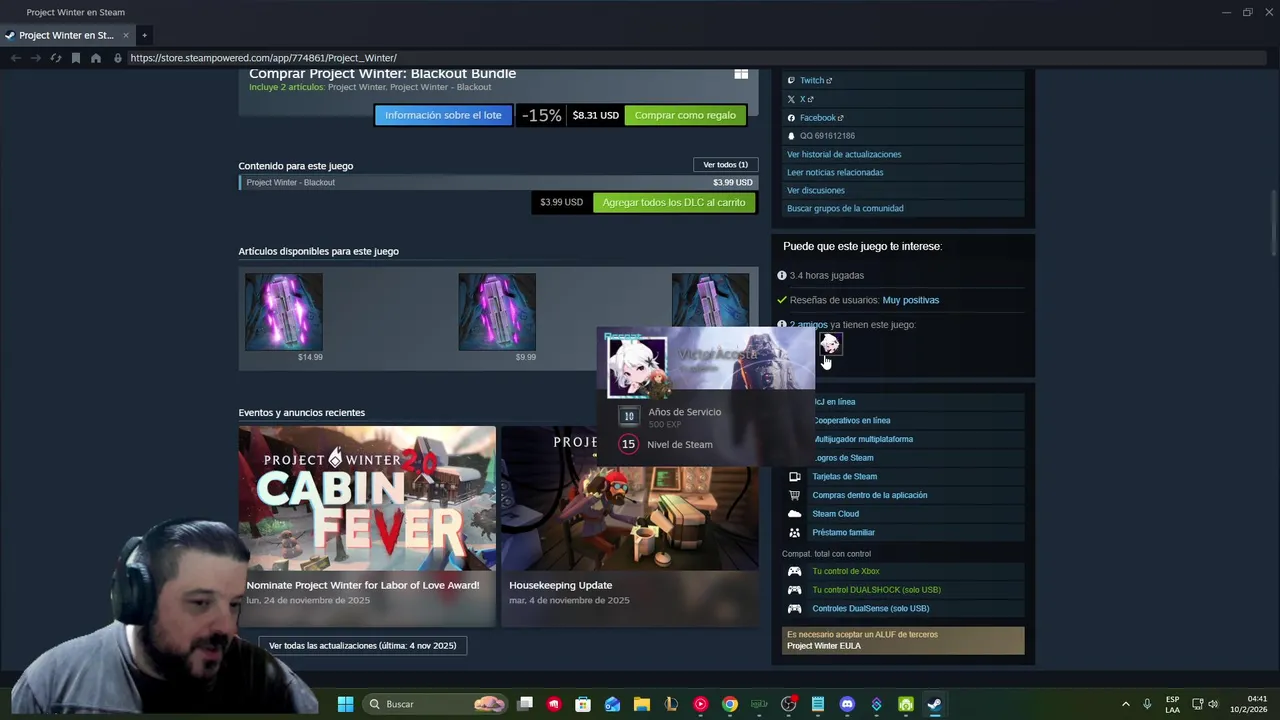
Task: Click the Windows platform icon on bundle
Action: pos(741,74)
